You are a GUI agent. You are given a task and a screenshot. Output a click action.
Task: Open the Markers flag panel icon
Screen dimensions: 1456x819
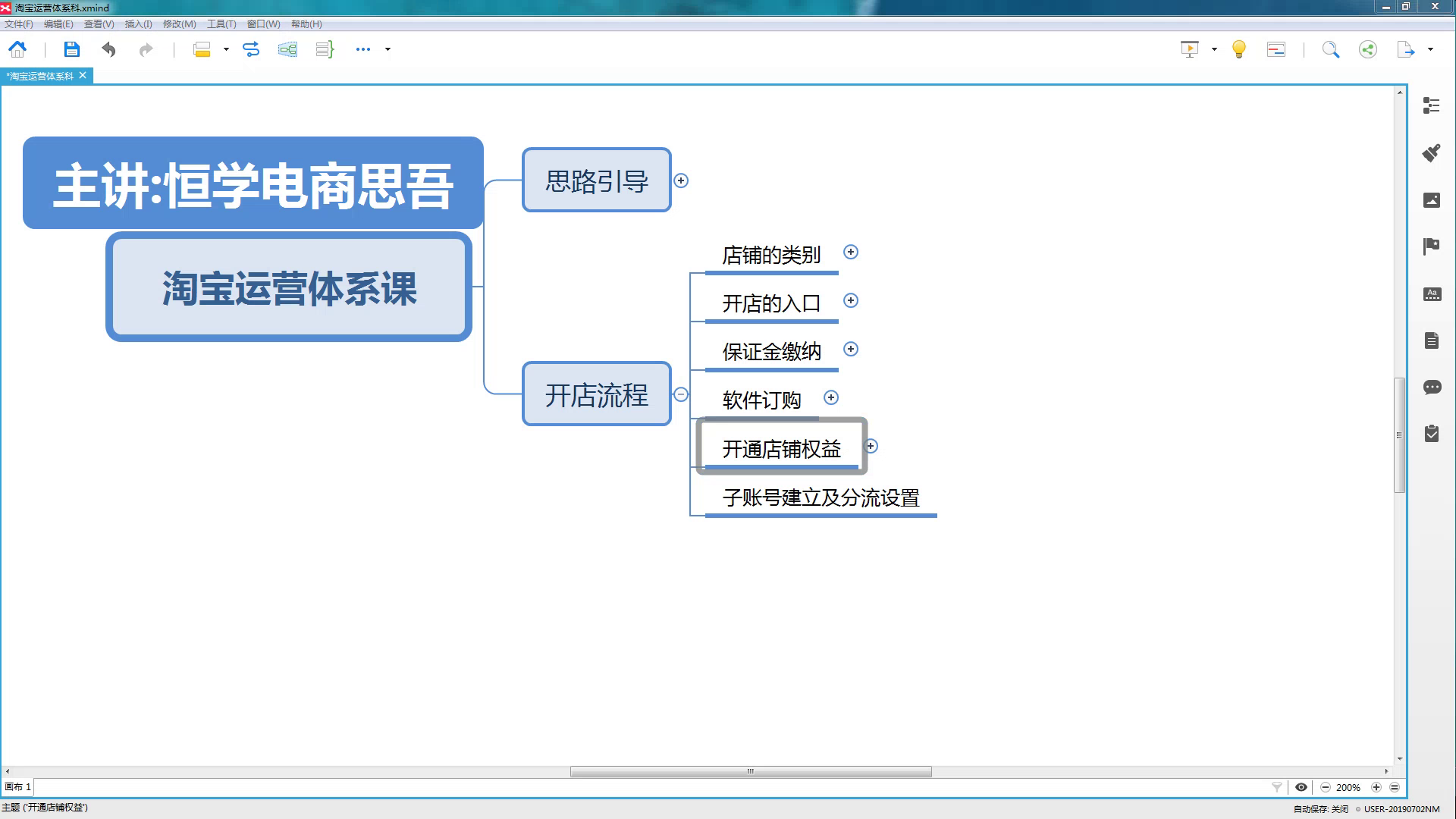coord(1431,246)
